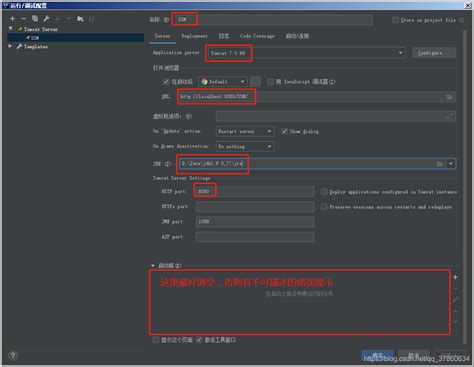The image size is (474, 367).
Task: Toggle the activate tool window checkbox
Action: pyautogui.click(x=199, y=340)
